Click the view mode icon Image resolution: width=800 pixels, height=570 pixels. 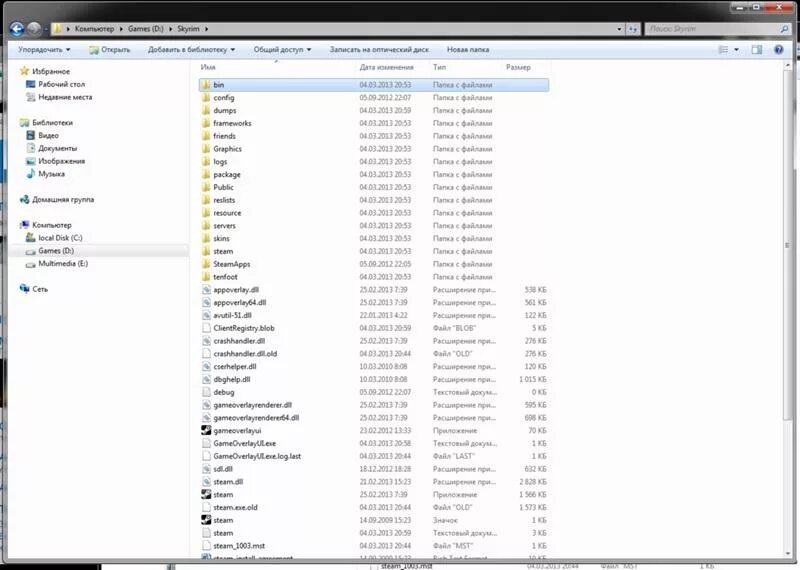click(723, 49)
